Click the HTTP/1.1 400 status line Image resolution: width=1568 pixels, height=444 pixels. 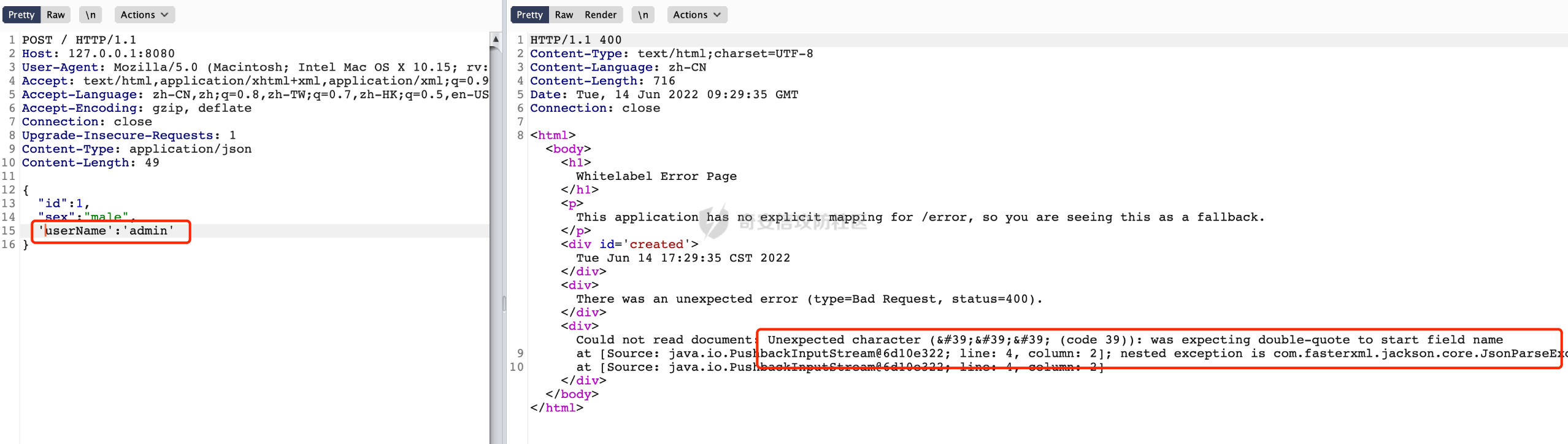click(575, 40)
